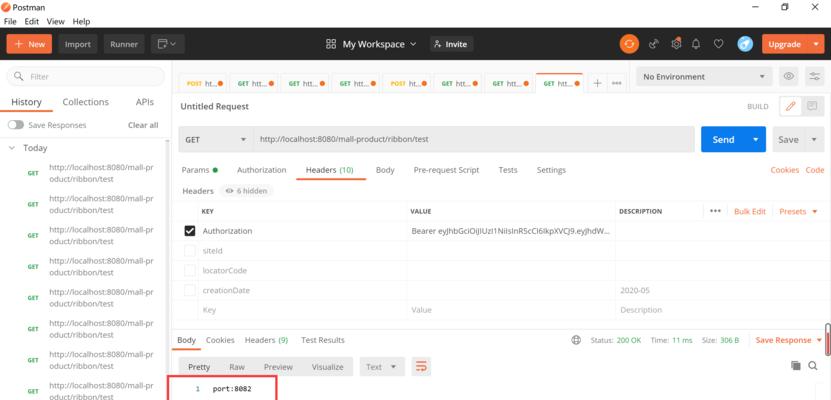This screenshot has width=831, height=400.
Task: Open the Tests request tab
Action: (508, 170)
